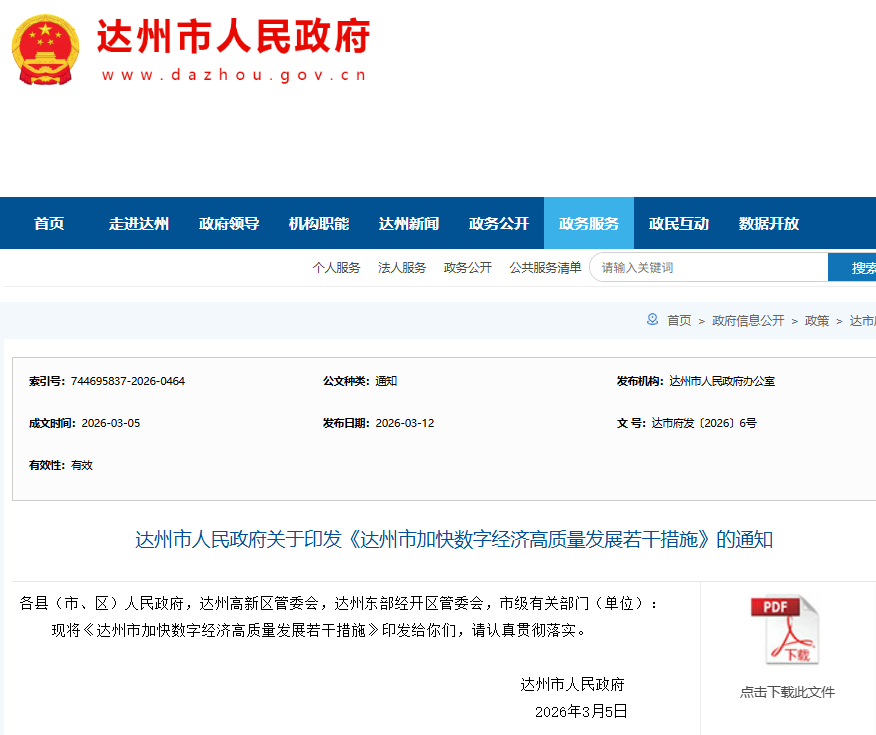Image resolution: width=876 pixels, height=735 pixels.
Task: Click the 法人服务 sub-link
Action: [402, 268]
